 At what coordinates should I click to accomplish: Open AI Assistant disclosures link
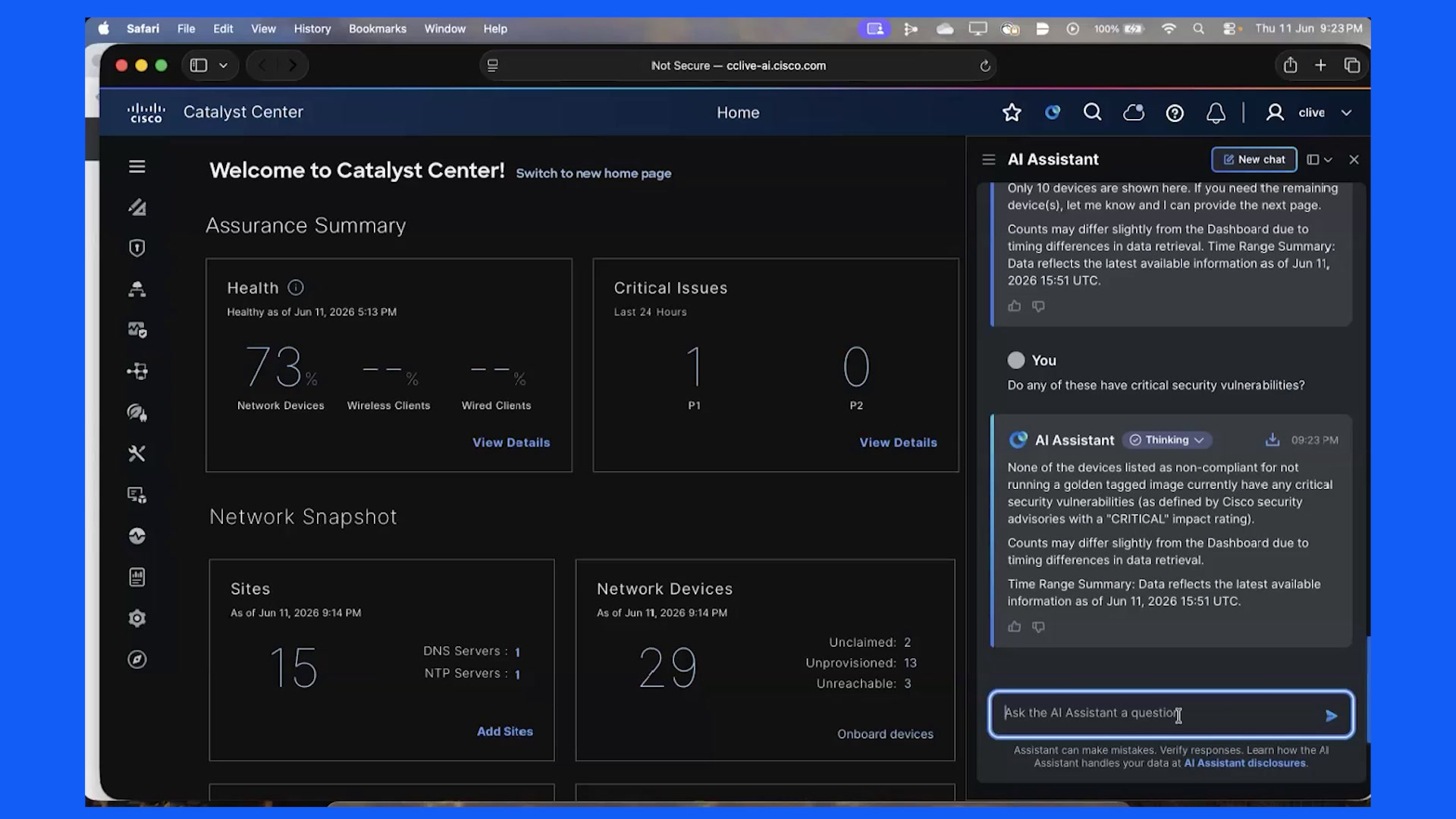pos(1244,763)
